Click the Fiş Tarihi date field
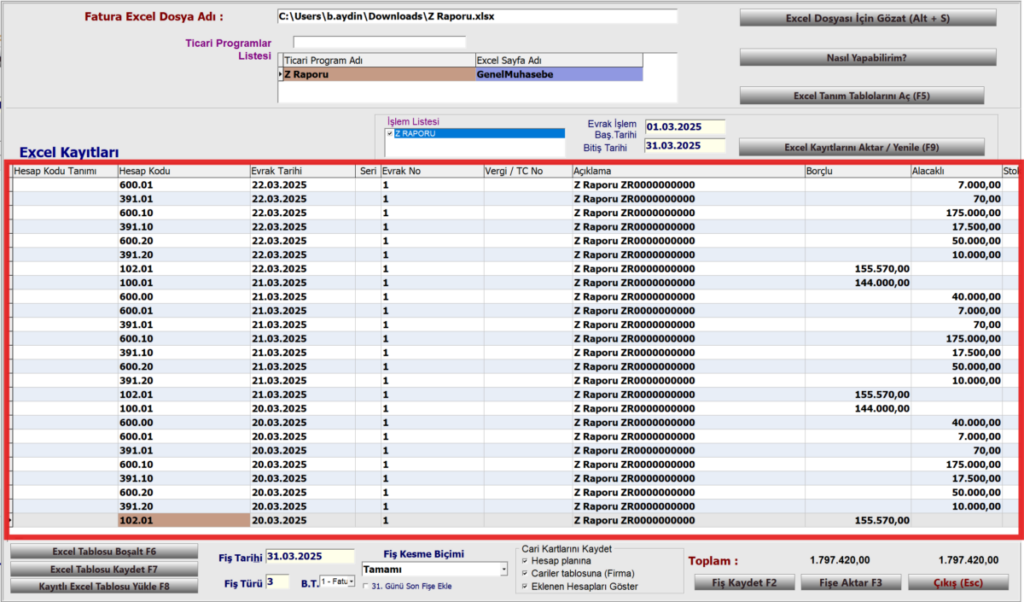 pyautogui.click(x=310, y=556)
